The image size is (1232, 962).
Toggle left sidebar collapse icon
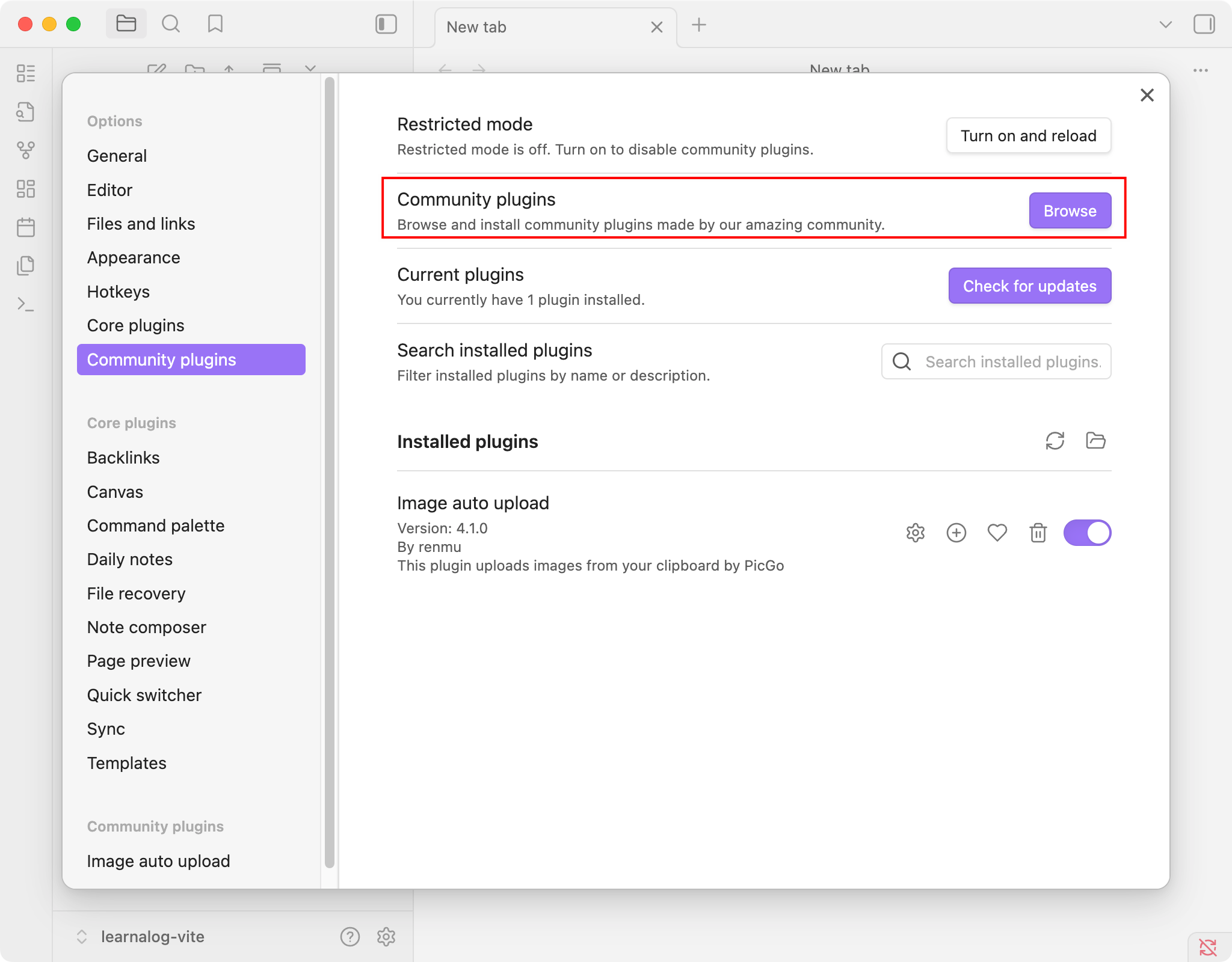[x=386, y=24]
